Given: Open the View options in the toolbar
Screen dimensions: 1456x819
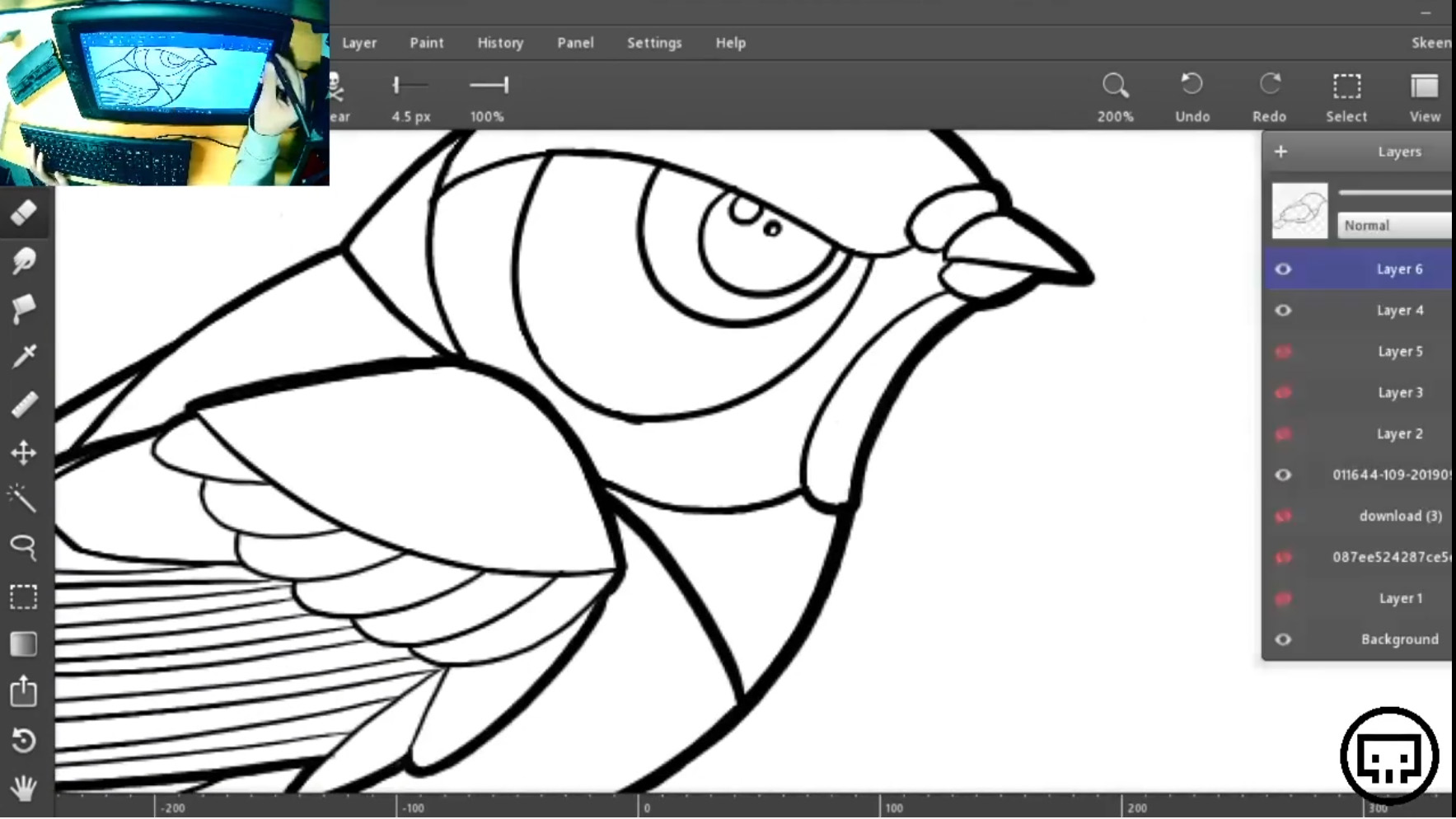Looking at the screenshot, I should point(1424,96).
